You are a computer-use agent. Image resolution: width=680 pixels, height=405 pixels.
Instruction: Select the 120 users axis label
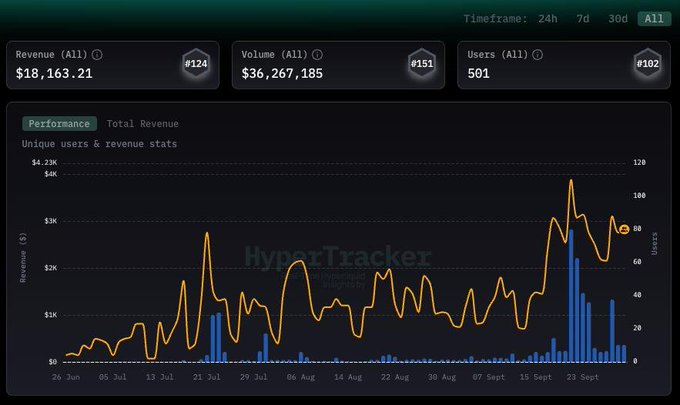pos(639,163)
